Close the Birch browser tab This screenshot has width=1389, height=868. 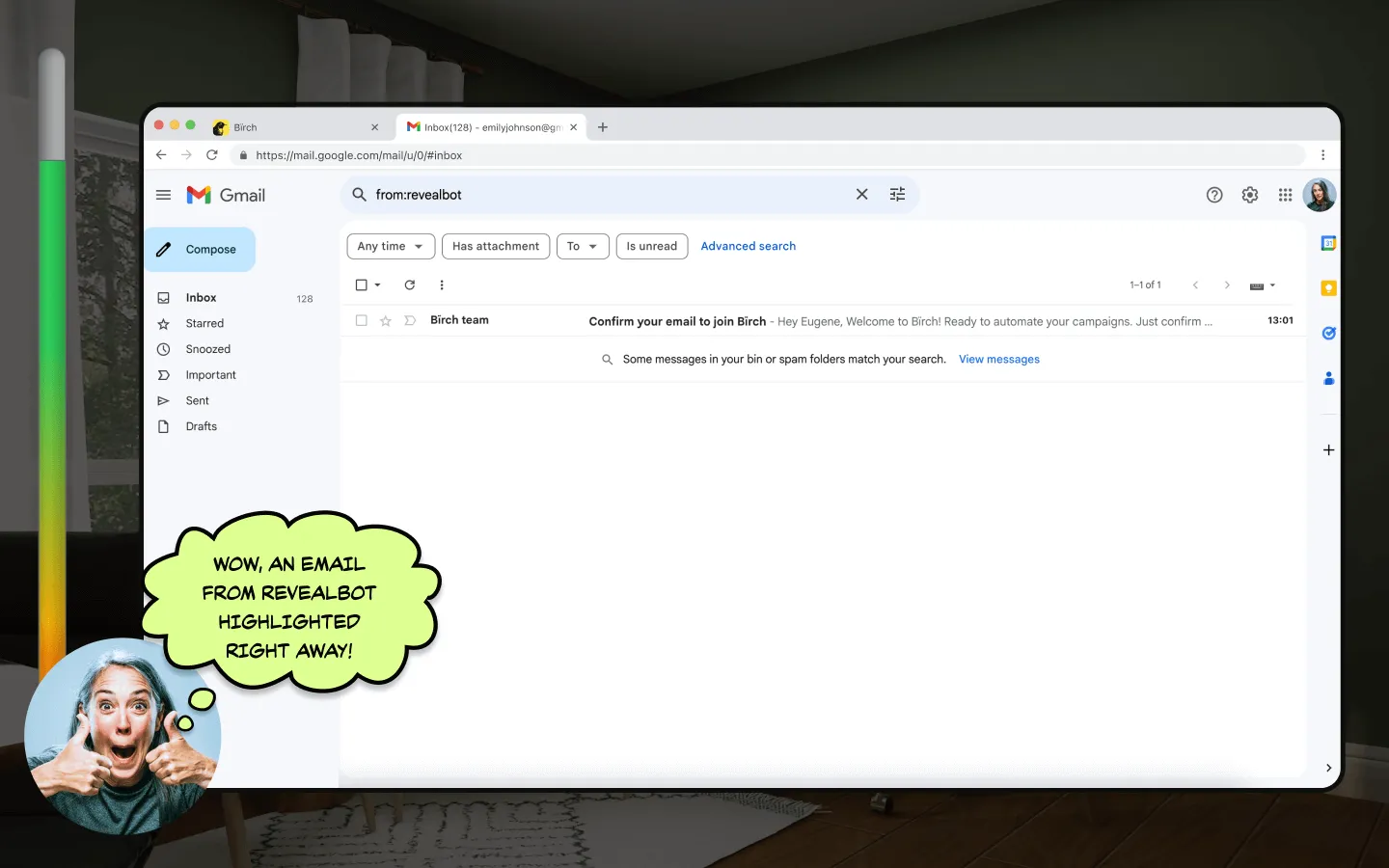[374, 127]
